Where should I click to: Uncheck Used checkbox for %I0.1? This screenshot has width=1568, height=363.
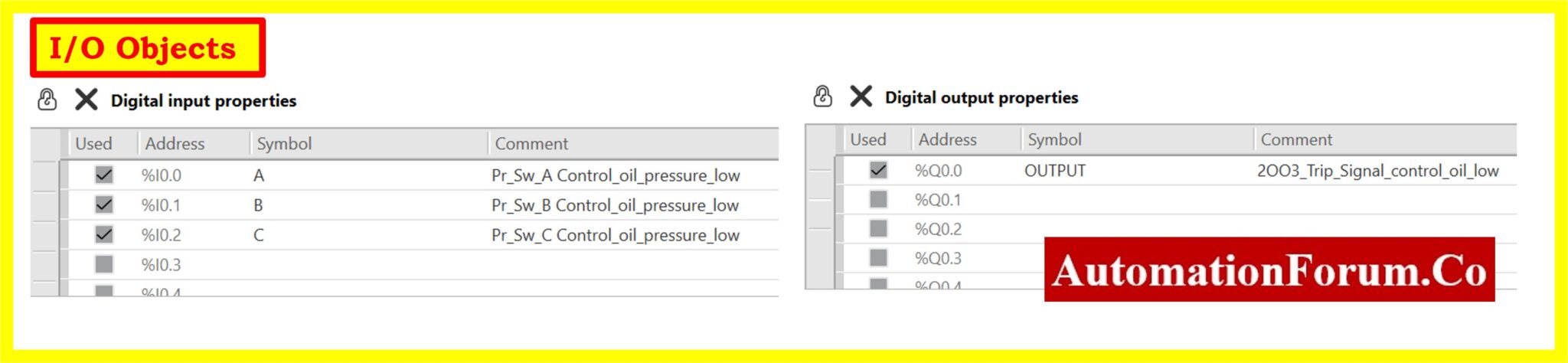(104, 204)
